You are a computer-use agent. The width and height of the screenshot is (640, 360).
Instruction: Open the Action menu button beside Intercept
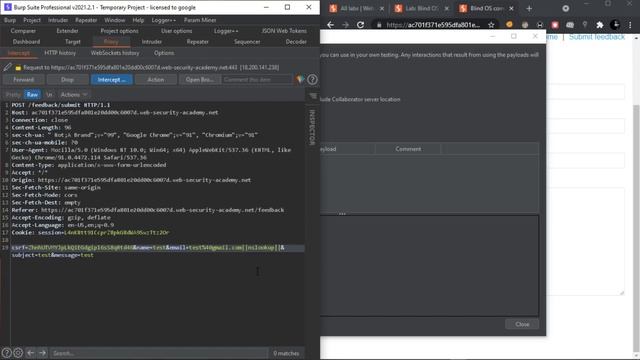click(156, 80)
